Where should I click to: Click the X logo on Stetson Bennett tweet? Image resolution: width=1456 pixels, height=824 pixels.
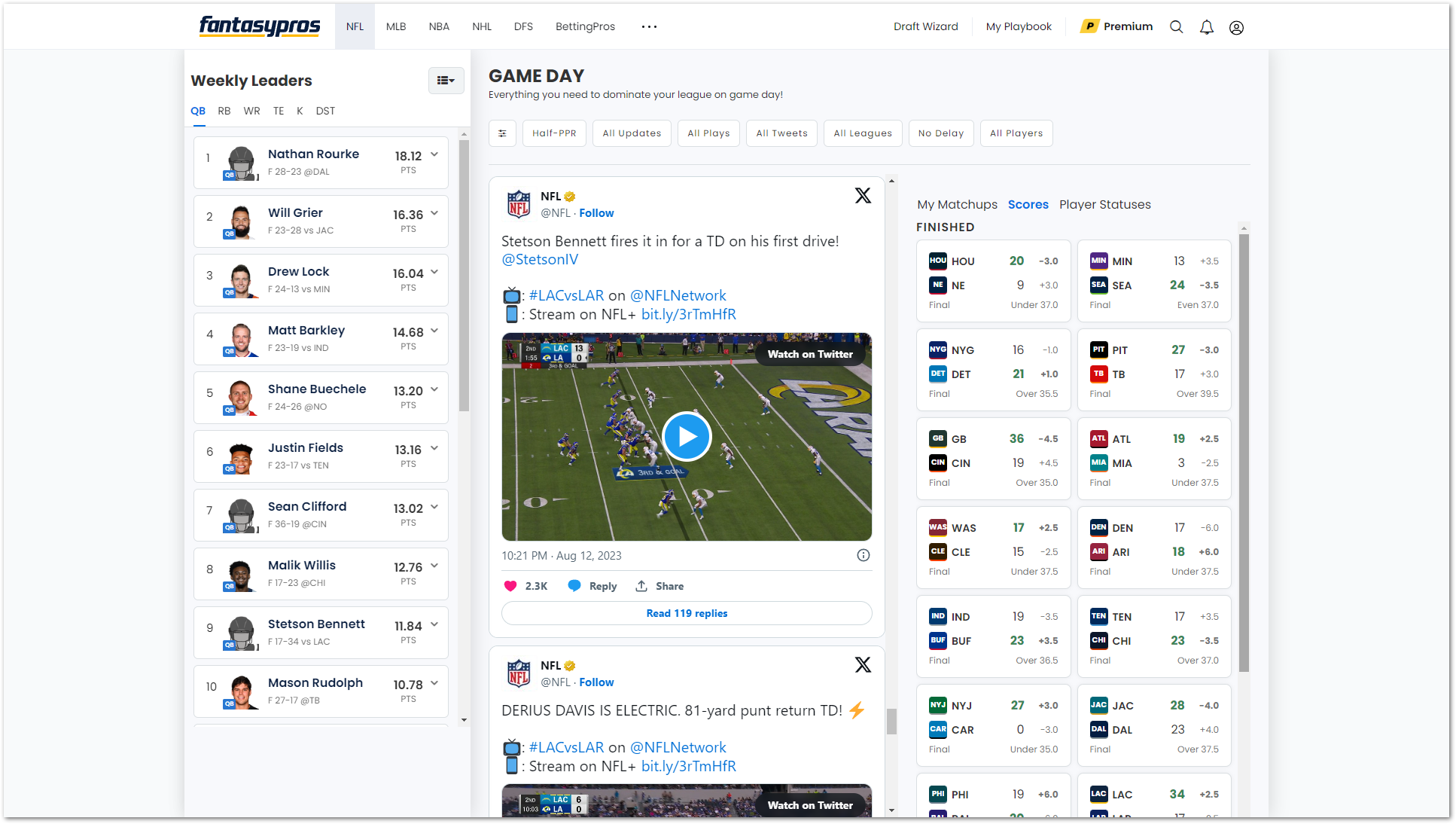click(863, 196)
